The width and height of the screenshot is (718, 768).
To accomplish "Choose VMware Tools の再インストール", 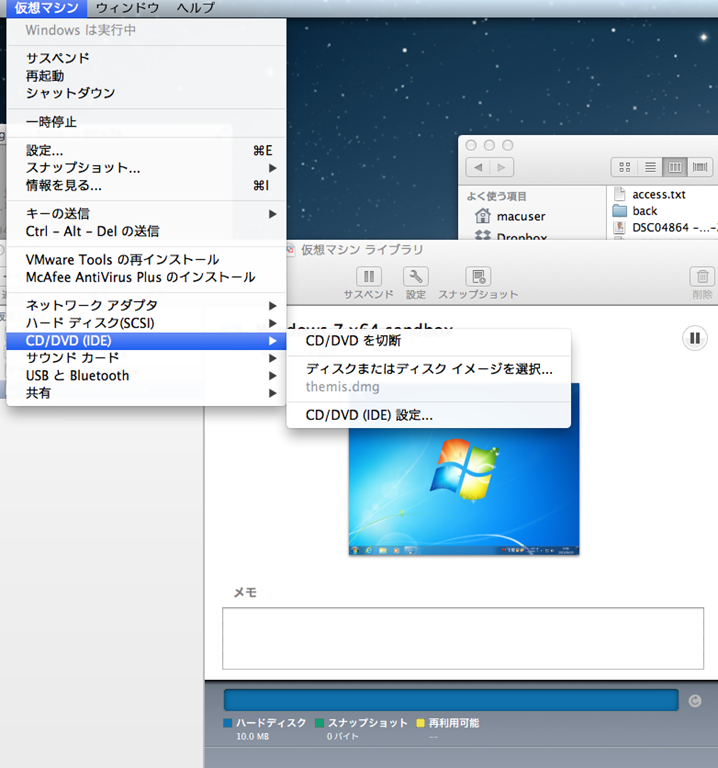I will pyautogui.click(x=146, y=260).
